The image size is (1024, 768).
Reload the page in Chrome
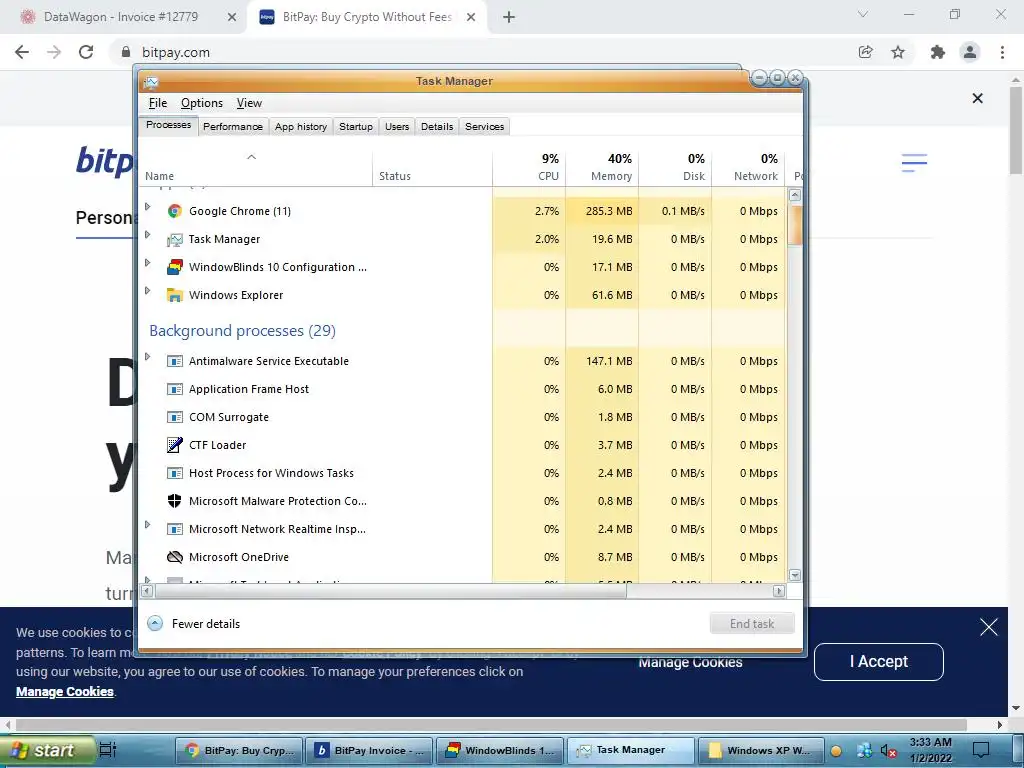[86, 52]
